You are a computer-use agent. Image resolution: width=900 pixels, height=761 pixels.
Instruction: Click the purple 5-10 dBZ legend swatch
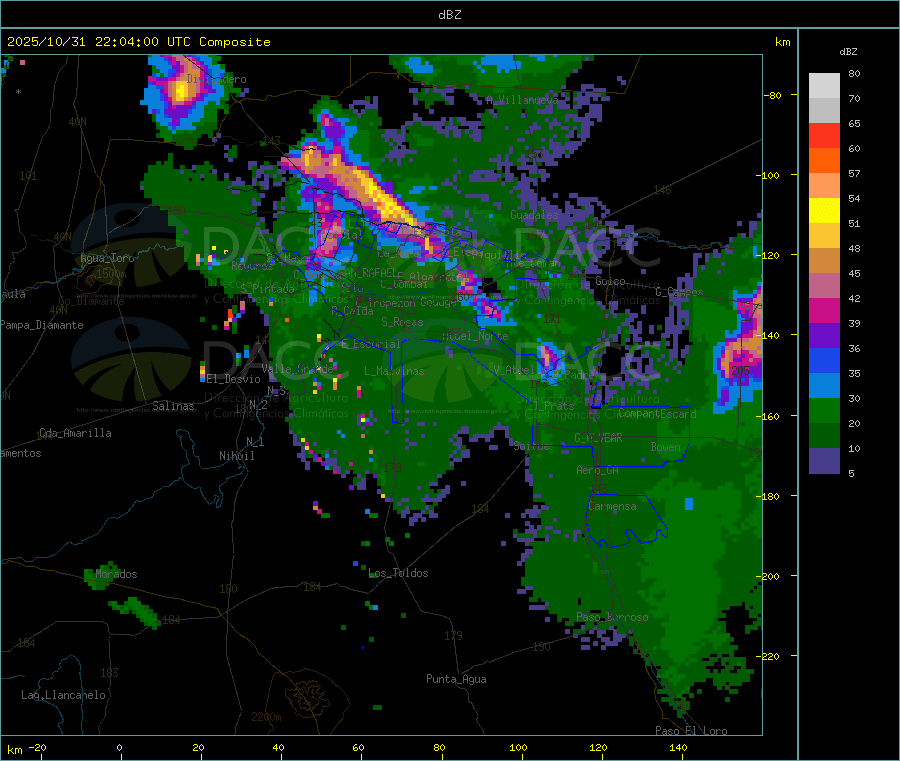pyautogui.click(x=824, y=461)
